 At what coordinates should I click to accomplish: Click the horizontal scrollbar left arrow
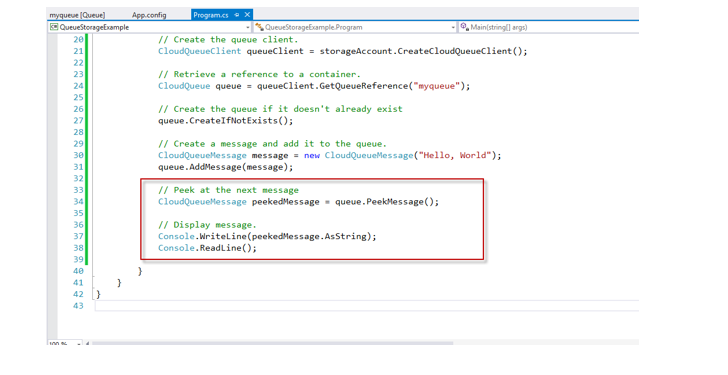[x=88, y=343]
